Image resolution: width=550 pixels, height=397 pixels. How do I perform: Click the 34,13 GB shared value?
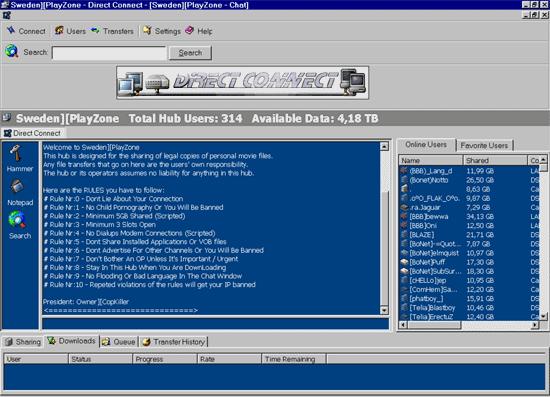pos(480,216)
